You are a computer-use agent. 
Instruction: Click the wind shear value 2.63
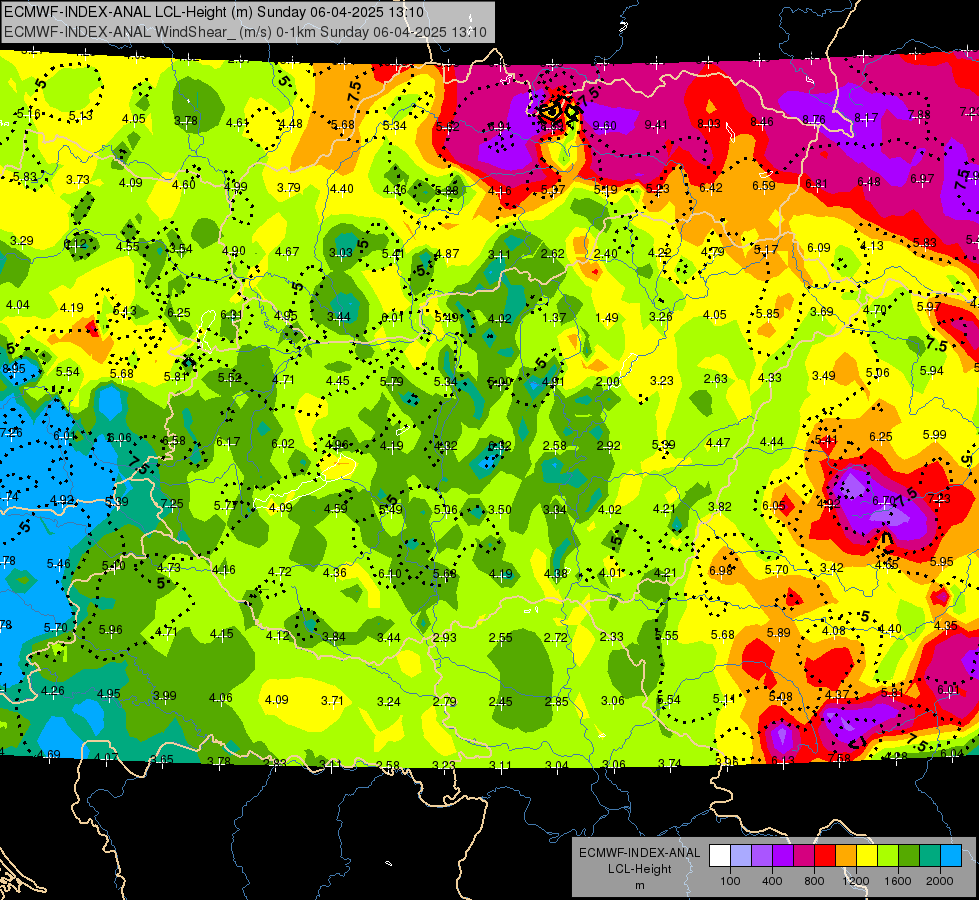[716, 378]
